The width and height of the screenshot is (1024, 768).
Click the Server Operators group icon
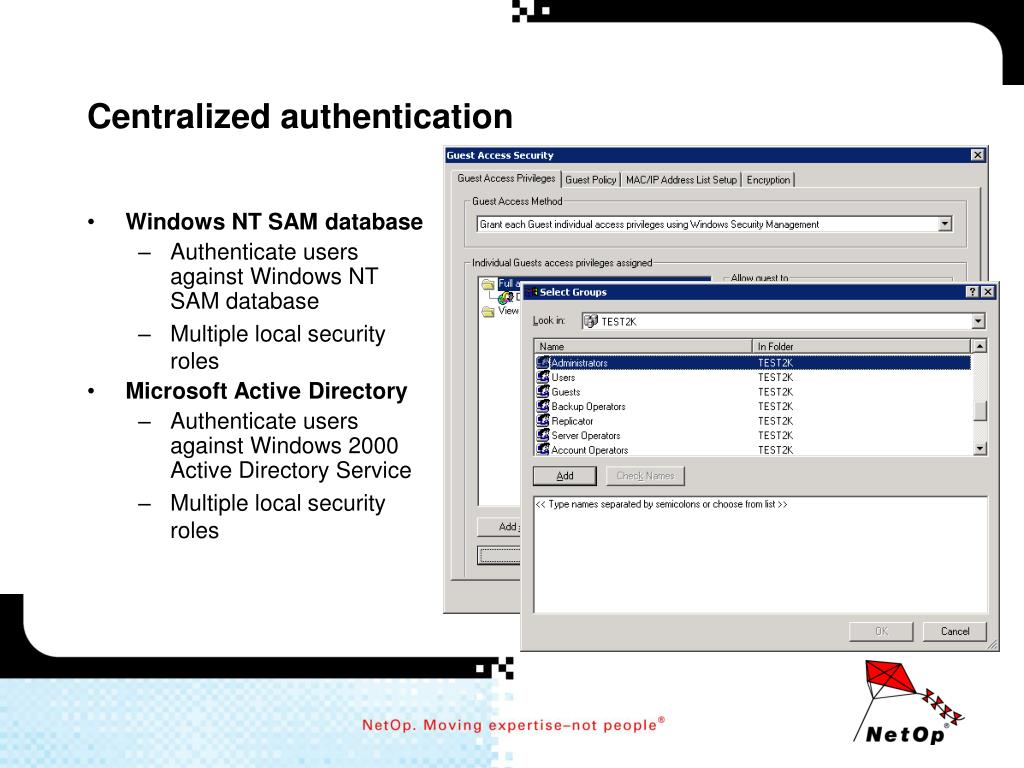click(x=543, y=435)
